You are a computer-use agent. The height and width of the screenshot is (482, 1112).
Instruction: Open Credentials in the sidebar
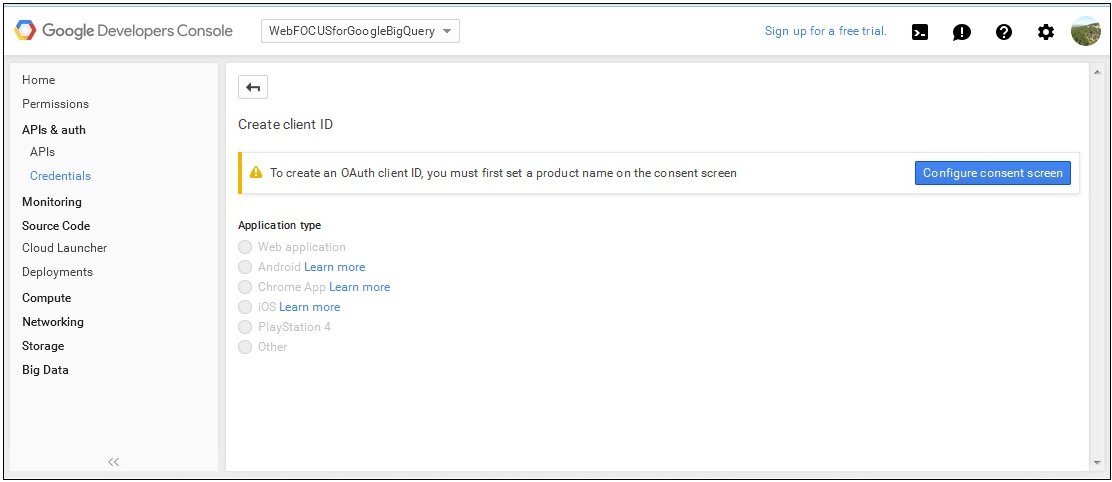click(60, 176)
